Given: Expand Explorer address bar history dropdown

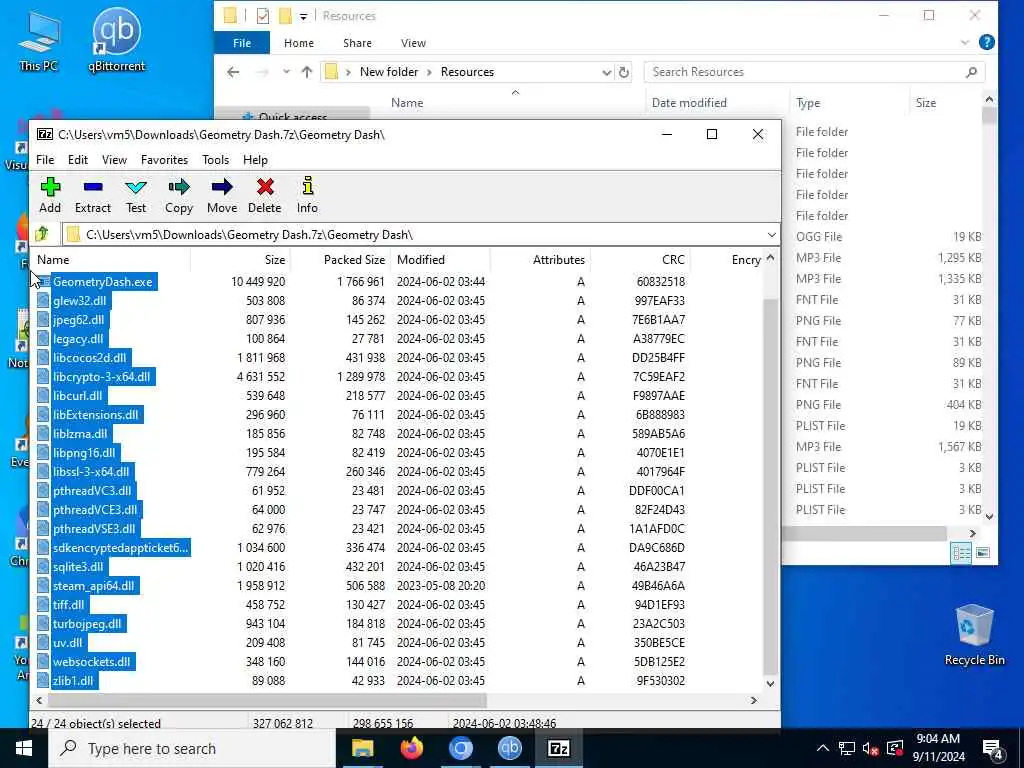Looking at the screenshot, I should click(607, 72).
